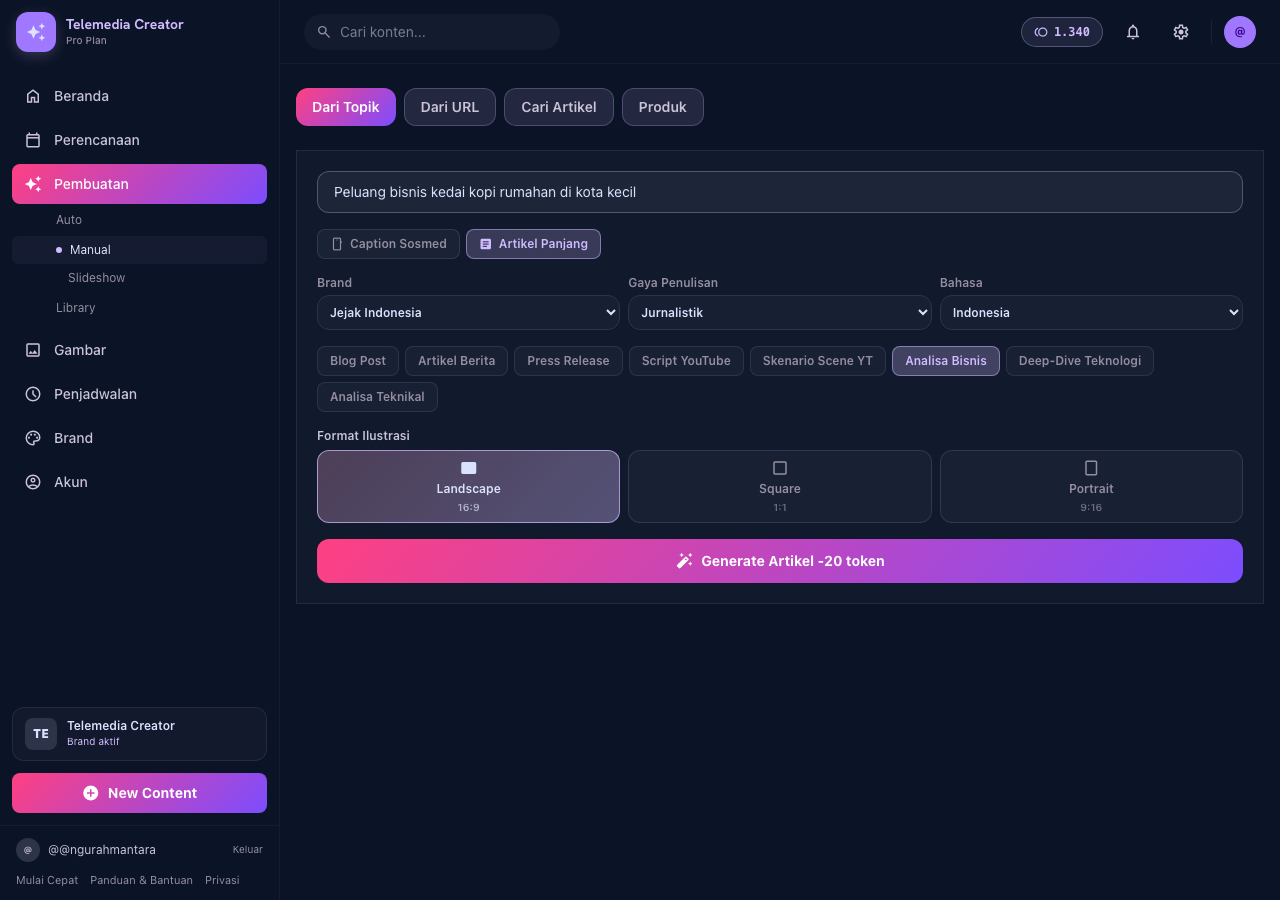Focus the Cari konten search field
Viewport: 1280px width, 900px height.
pyautogui.click(x=432, y=32)
